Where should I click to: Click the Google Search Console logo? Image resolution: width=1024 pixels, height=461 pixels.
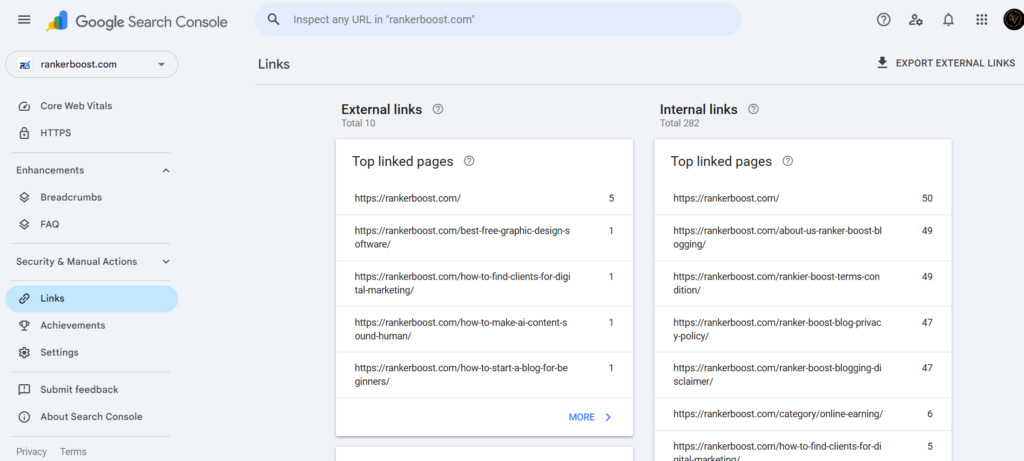click(136, 22)
